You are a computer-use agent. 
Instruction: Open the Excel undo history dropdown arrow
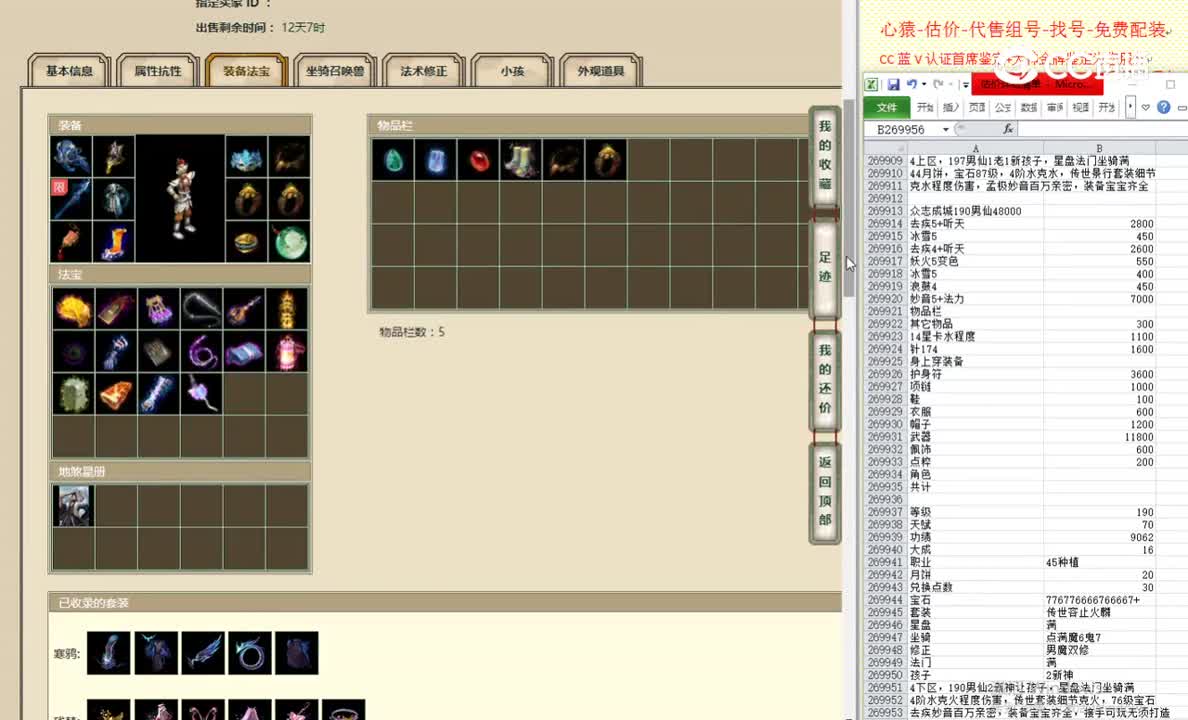tap(924, 84)
